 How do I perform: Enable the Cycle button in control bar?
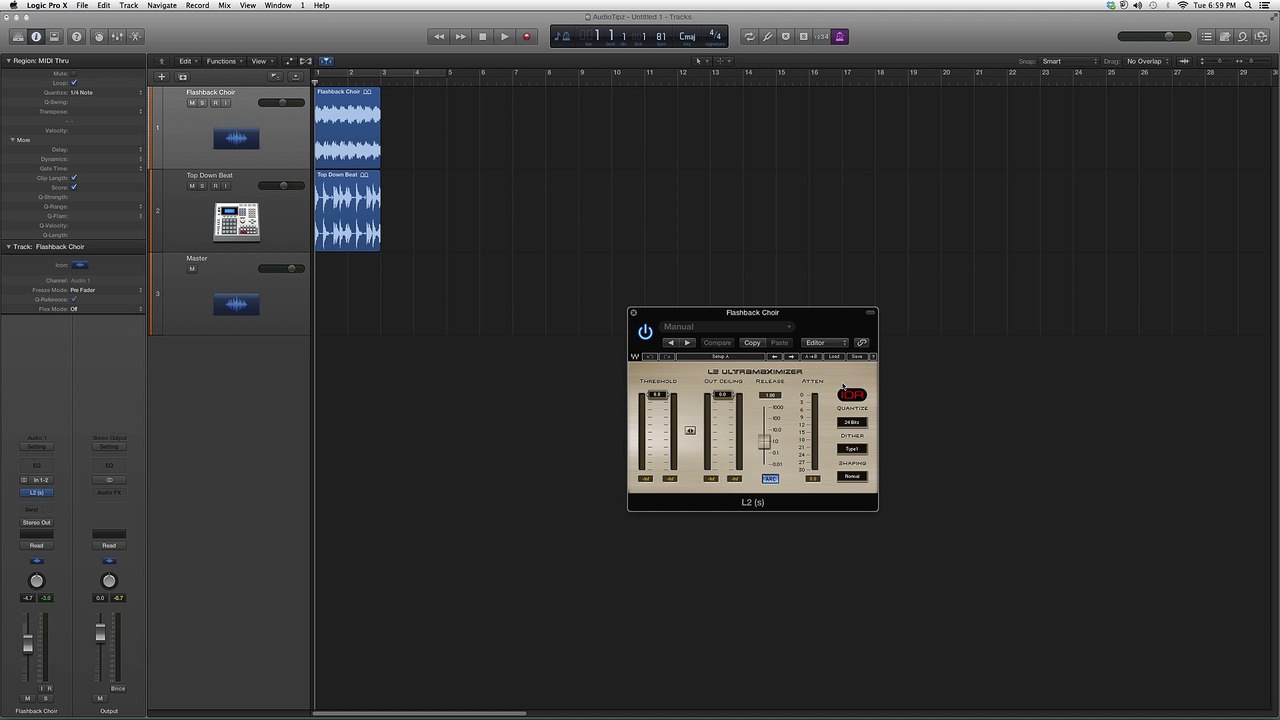coord(749,37)
